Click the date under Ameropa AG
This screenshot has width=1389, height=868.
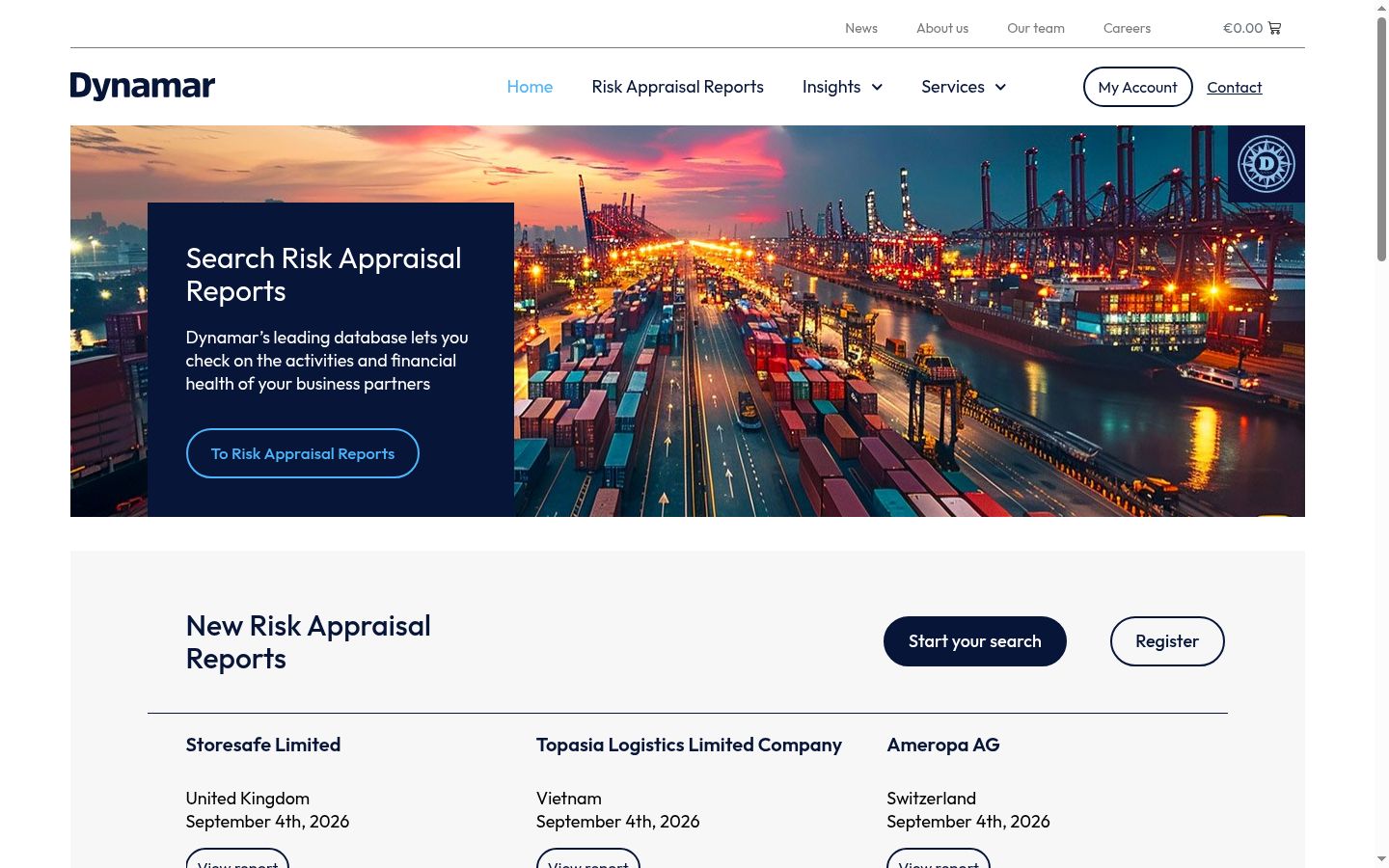tap(968, 822)
